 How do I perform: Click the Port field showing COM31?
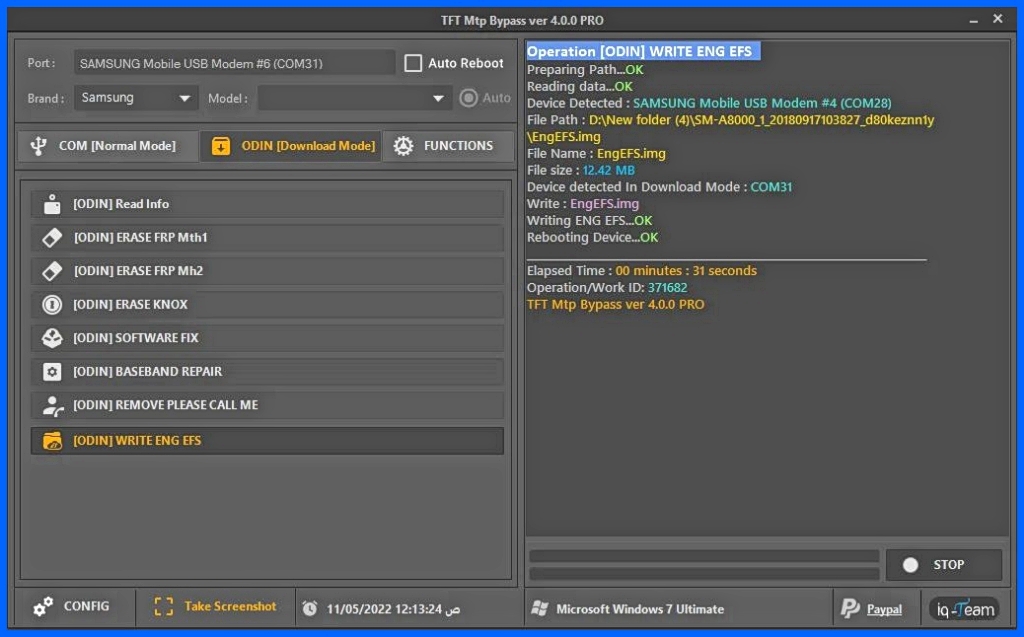coord(234,63)
